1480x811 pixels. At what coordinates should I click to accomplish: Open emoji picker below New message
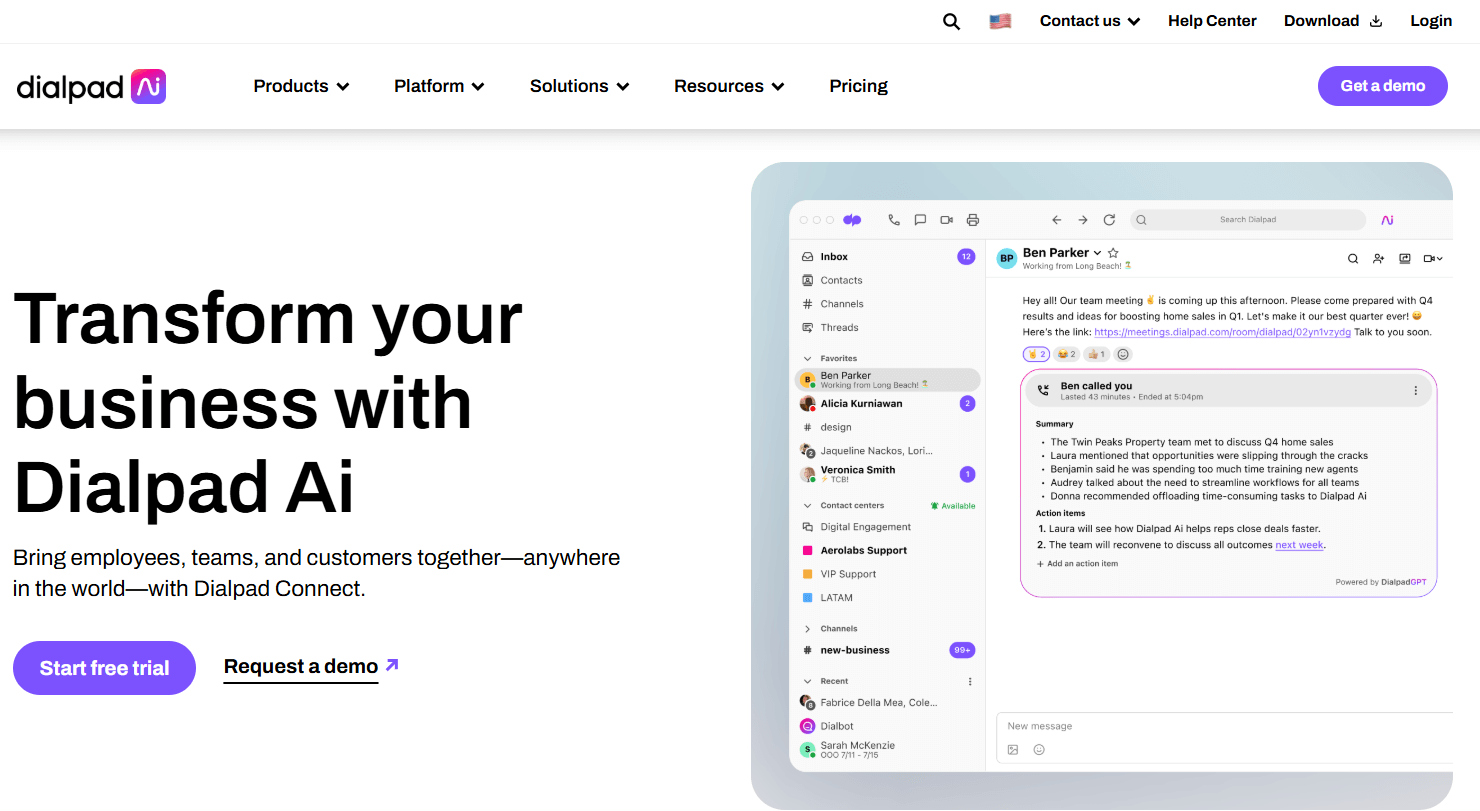tap(1039, 749)
